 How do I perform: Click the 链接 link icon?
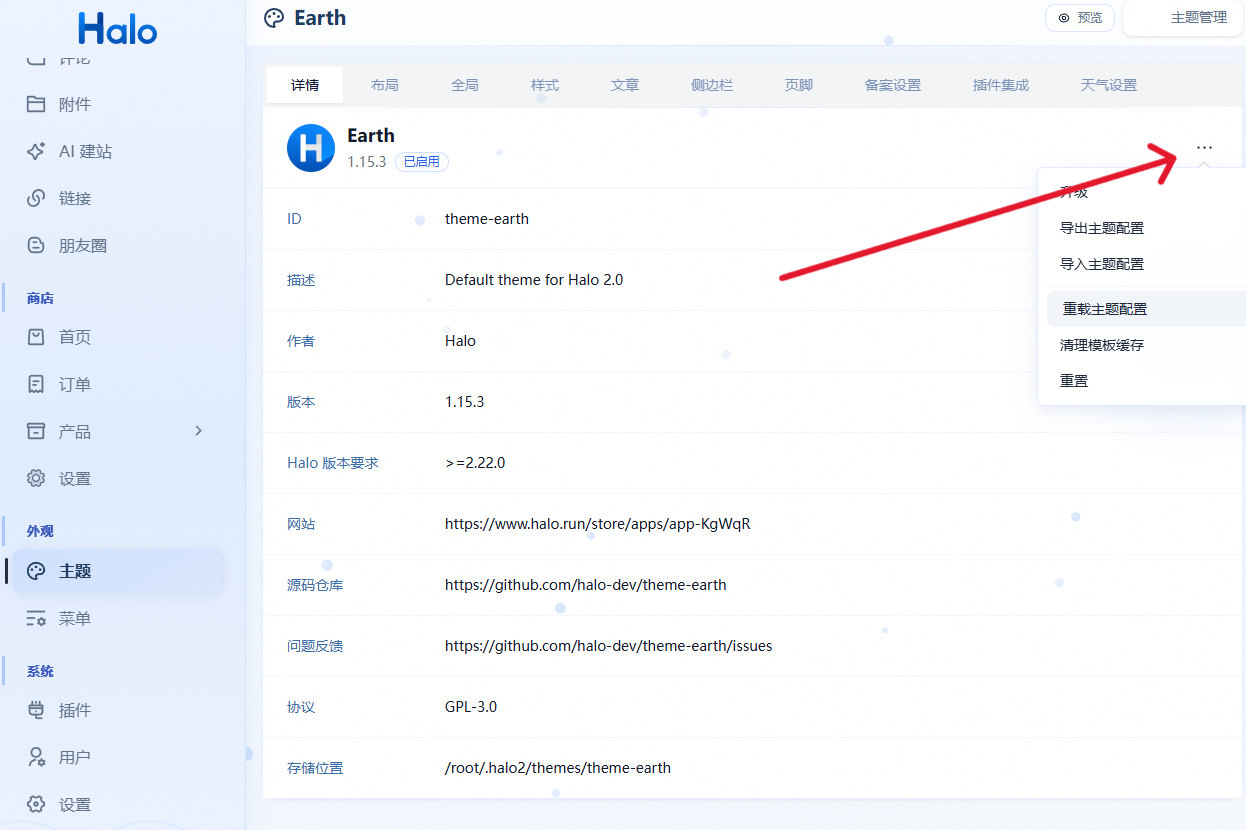tap(36, 198)
